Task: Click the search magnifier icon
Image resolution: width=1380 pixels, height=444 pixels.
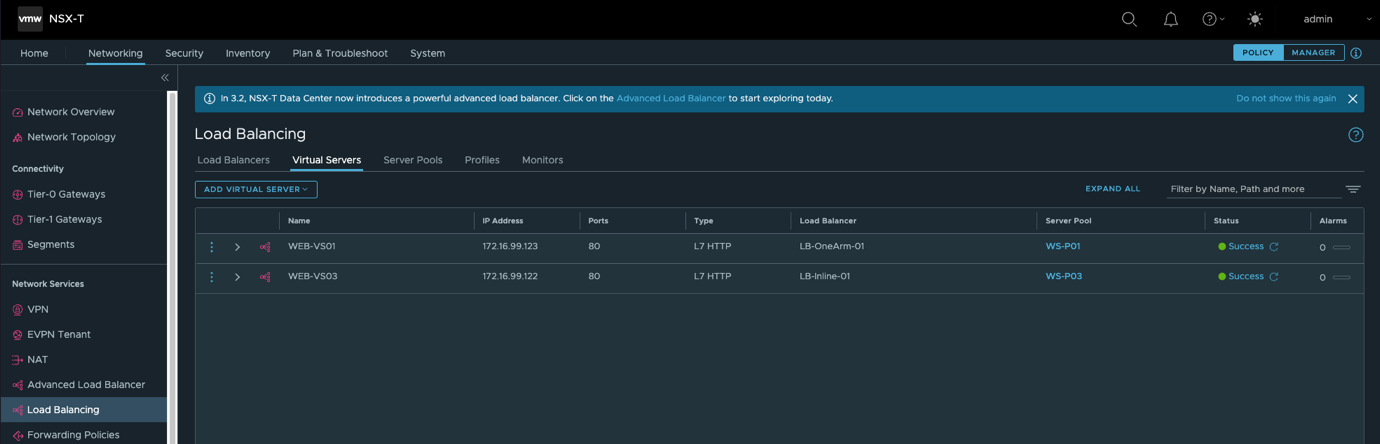Action: point(1129,19)
